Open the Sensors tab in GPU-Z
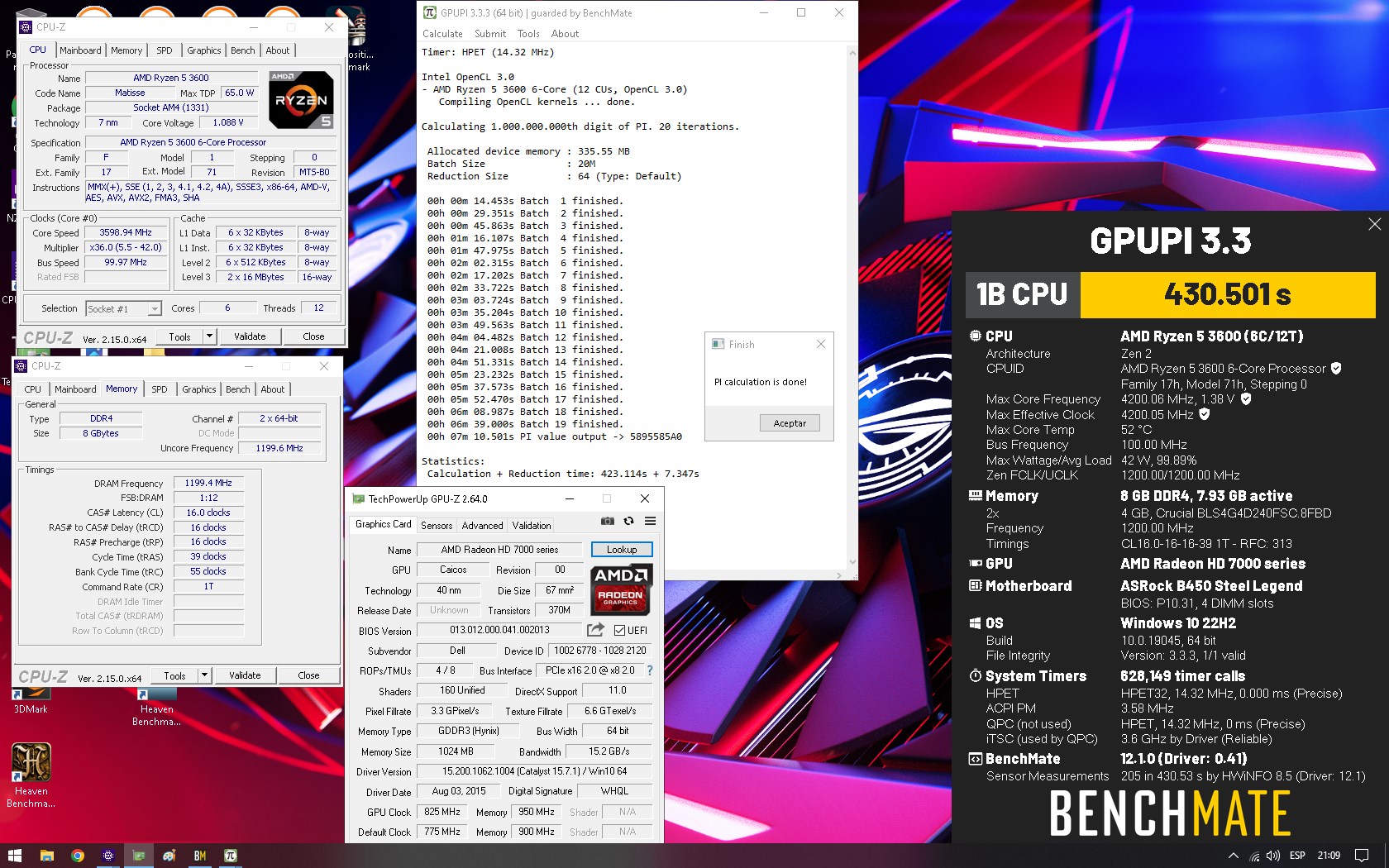Image resolution: width=1389 pixels, height=868 pixels. pyautogui.click(x=437, y=526)
